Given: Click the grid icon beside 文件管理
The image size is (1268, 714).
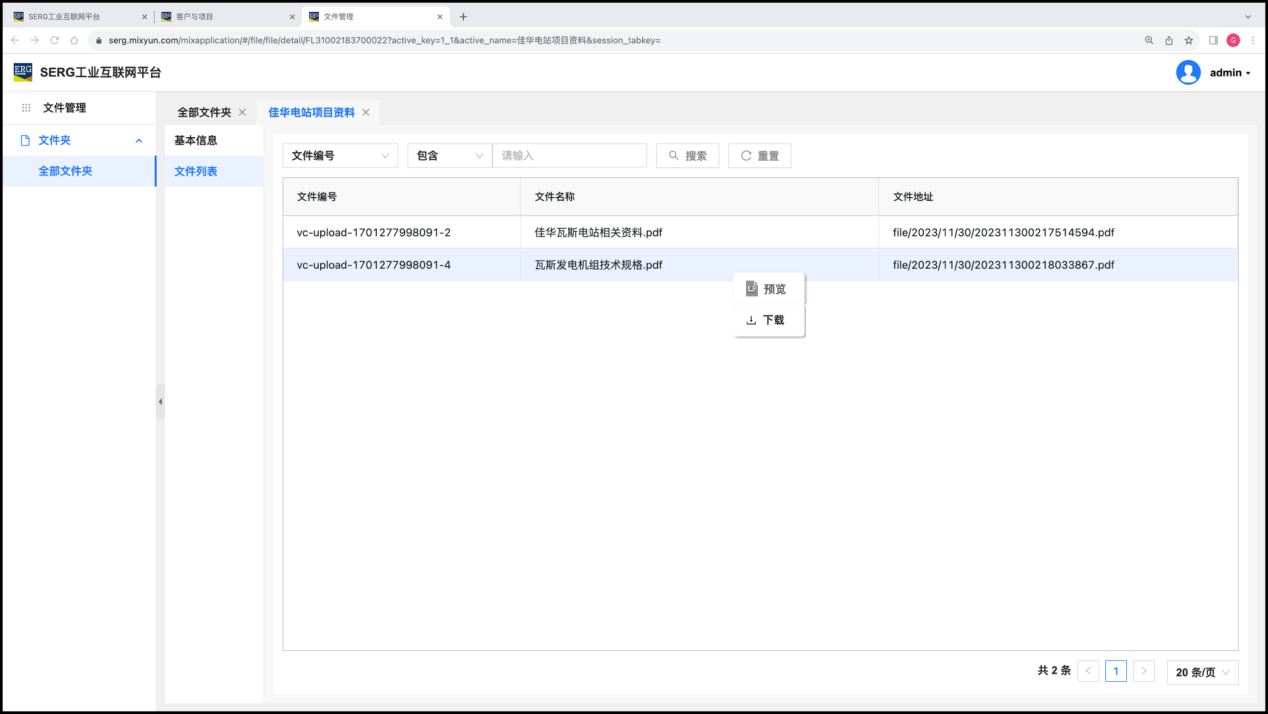Looking at the screenshot, I should coord(26,108).
